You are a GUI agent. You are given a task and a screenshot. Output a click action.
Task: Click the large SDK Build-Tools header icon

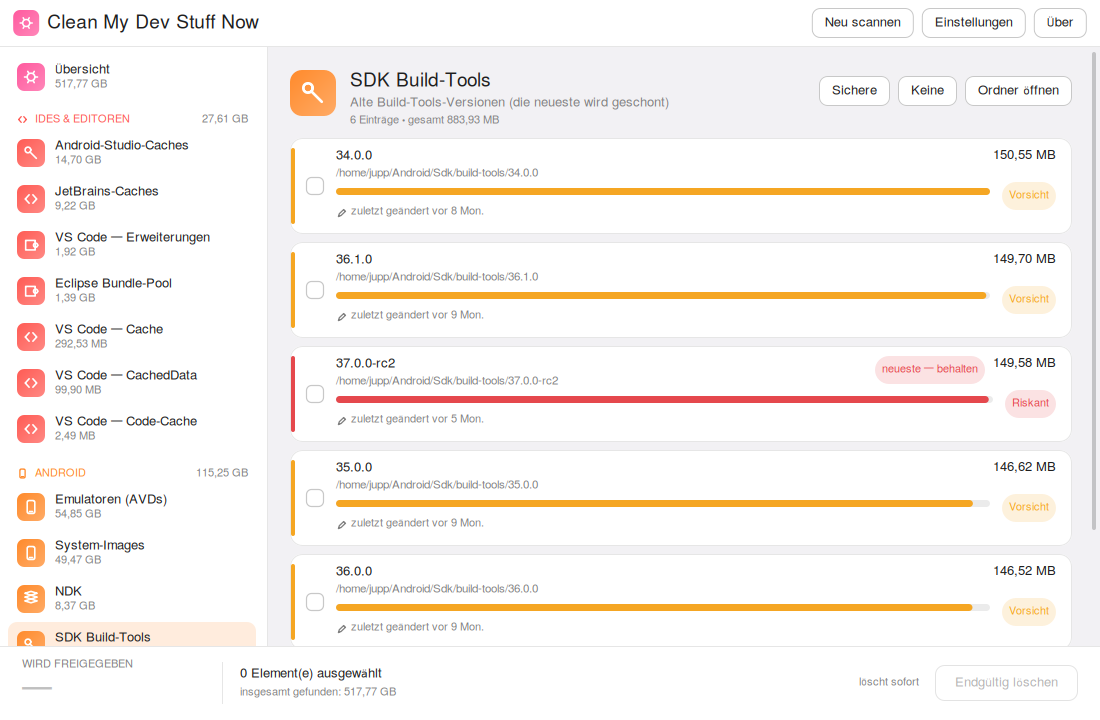[313, 93]
